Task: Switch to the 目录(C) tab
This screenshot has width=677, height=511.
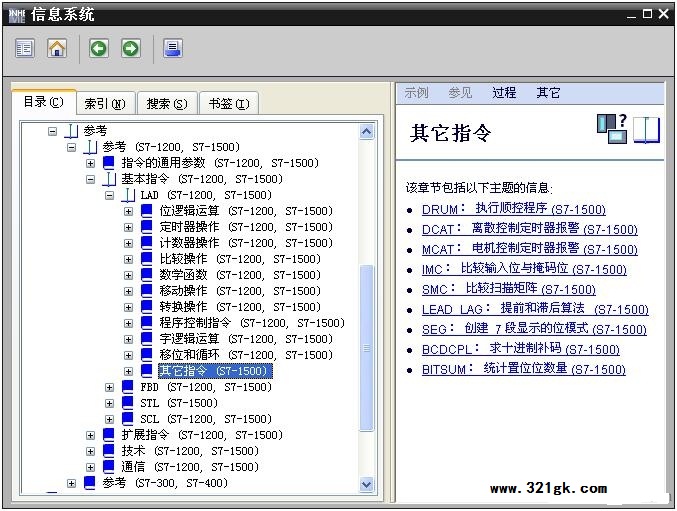Action: [44, 102]
